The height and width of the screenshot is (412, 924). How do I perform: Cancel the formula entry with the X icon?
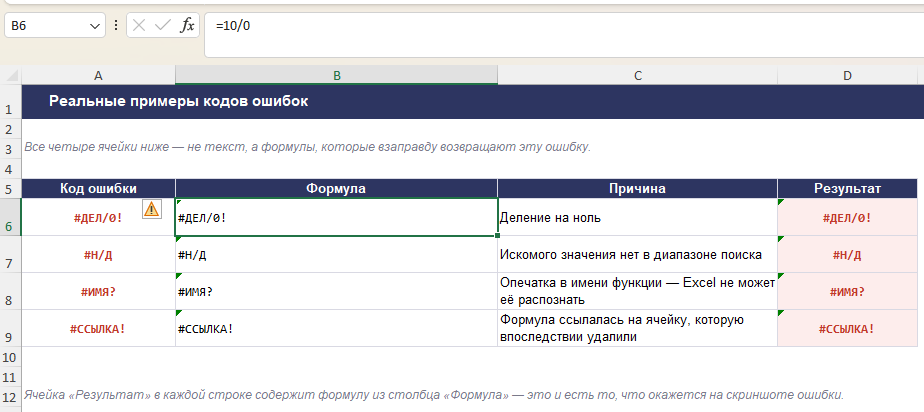point(139,25)
